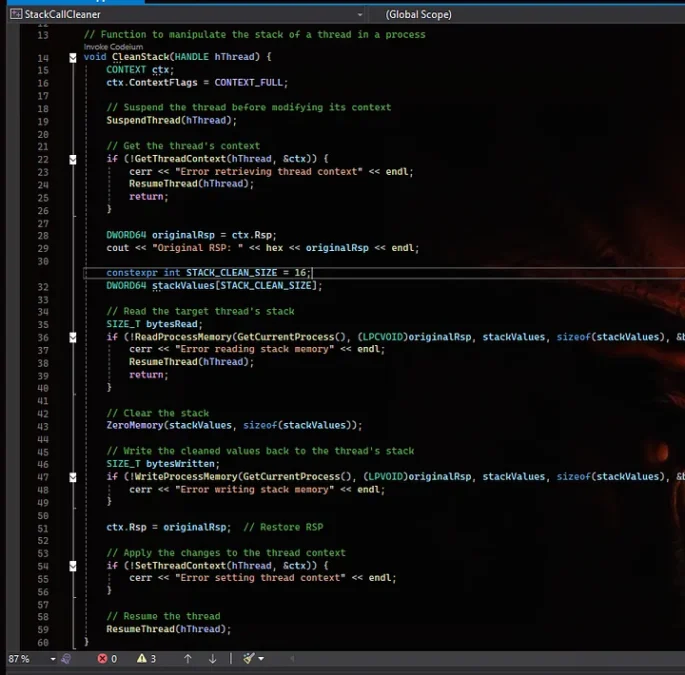Click the "Error setting thread context" string literal
The image size is (685, 675).
click(260, 578)
